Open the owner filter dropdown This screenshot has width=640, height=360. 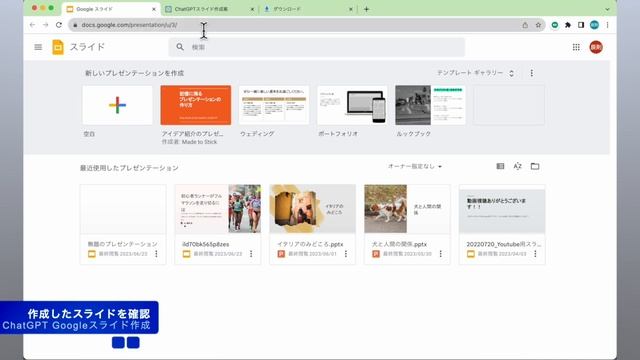[x=415, y=167]
